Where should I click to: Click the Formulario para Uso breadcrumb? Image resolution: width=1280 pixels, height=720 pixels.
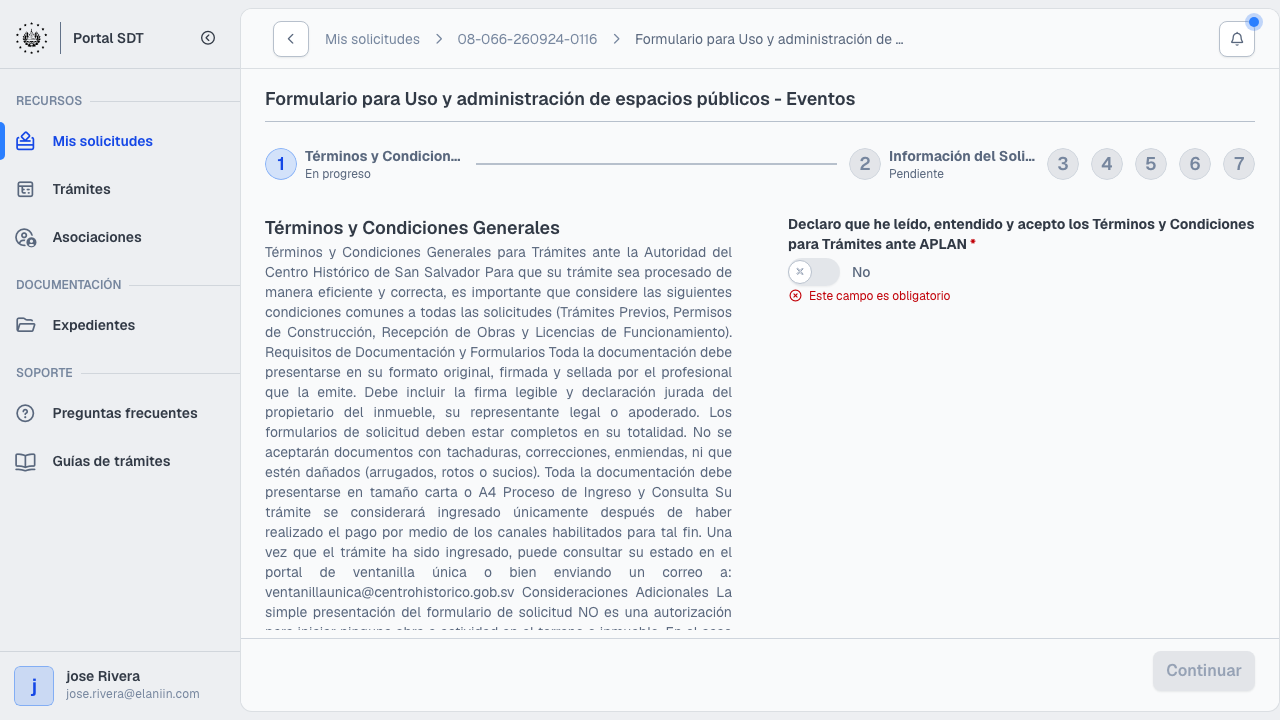[x=769, y=39]
